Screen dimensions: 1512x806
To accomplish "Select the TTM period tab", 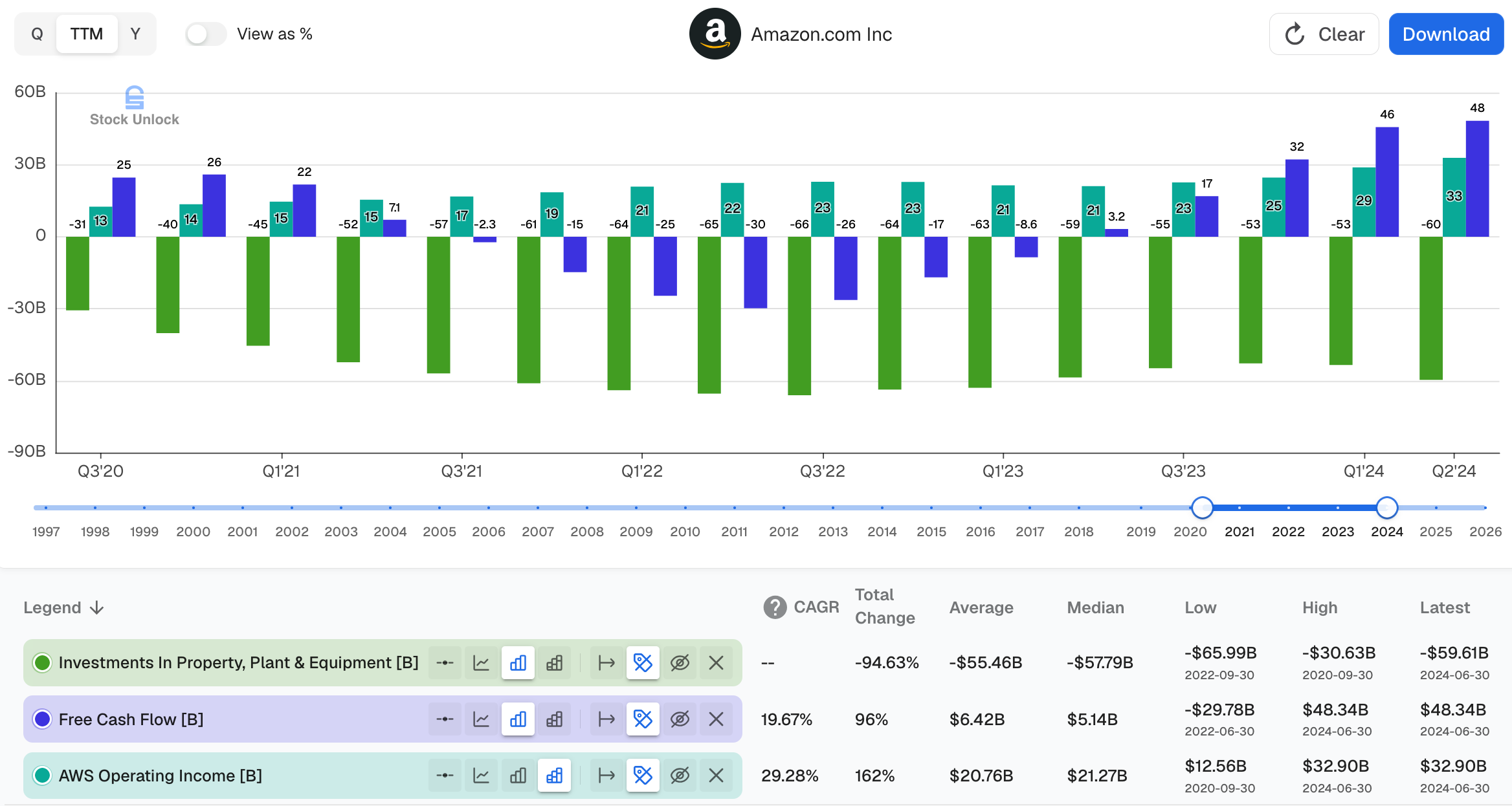I will [87, 34].
